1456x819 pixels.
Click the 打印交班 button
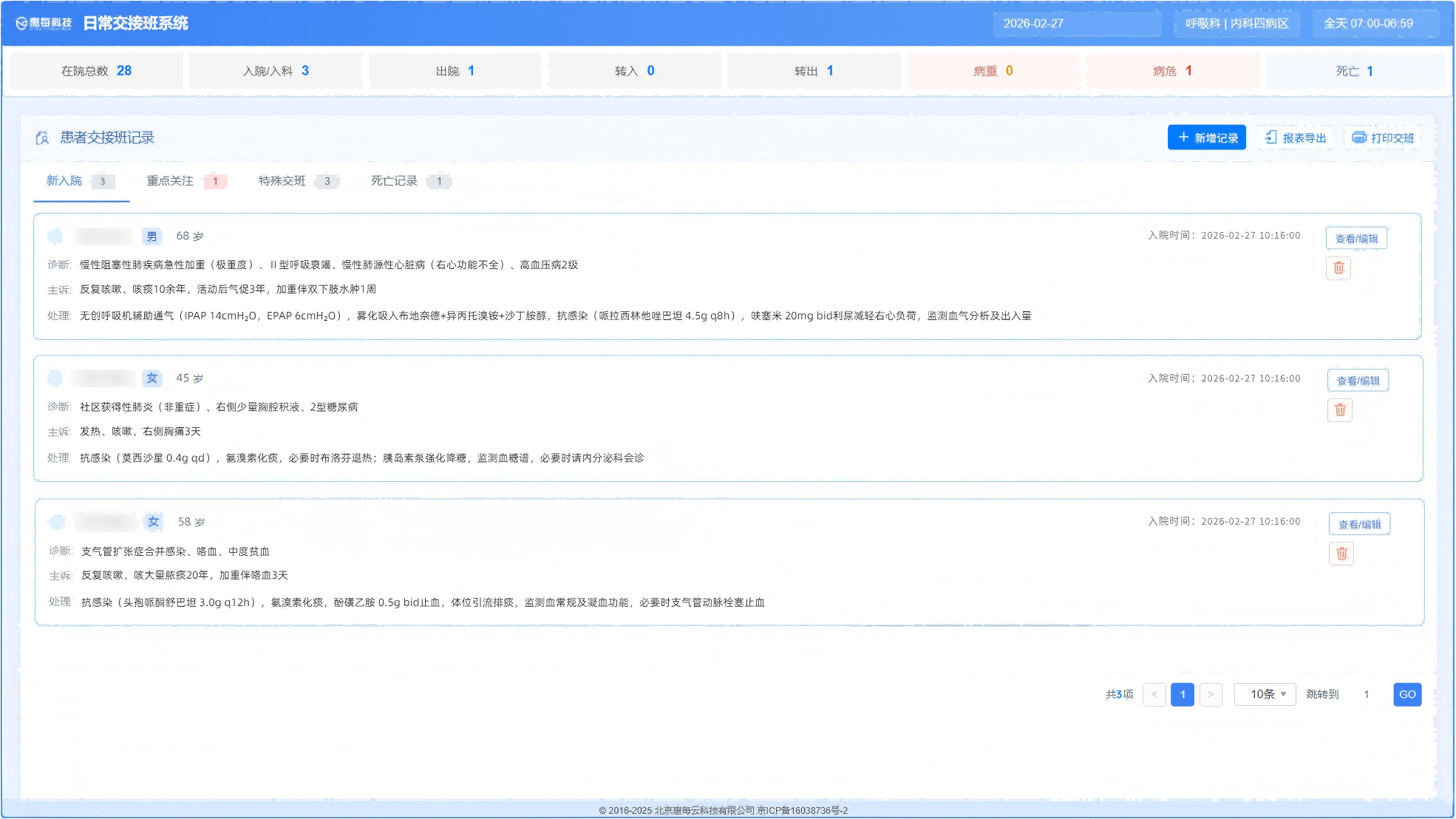click(x=1383, y=137)
